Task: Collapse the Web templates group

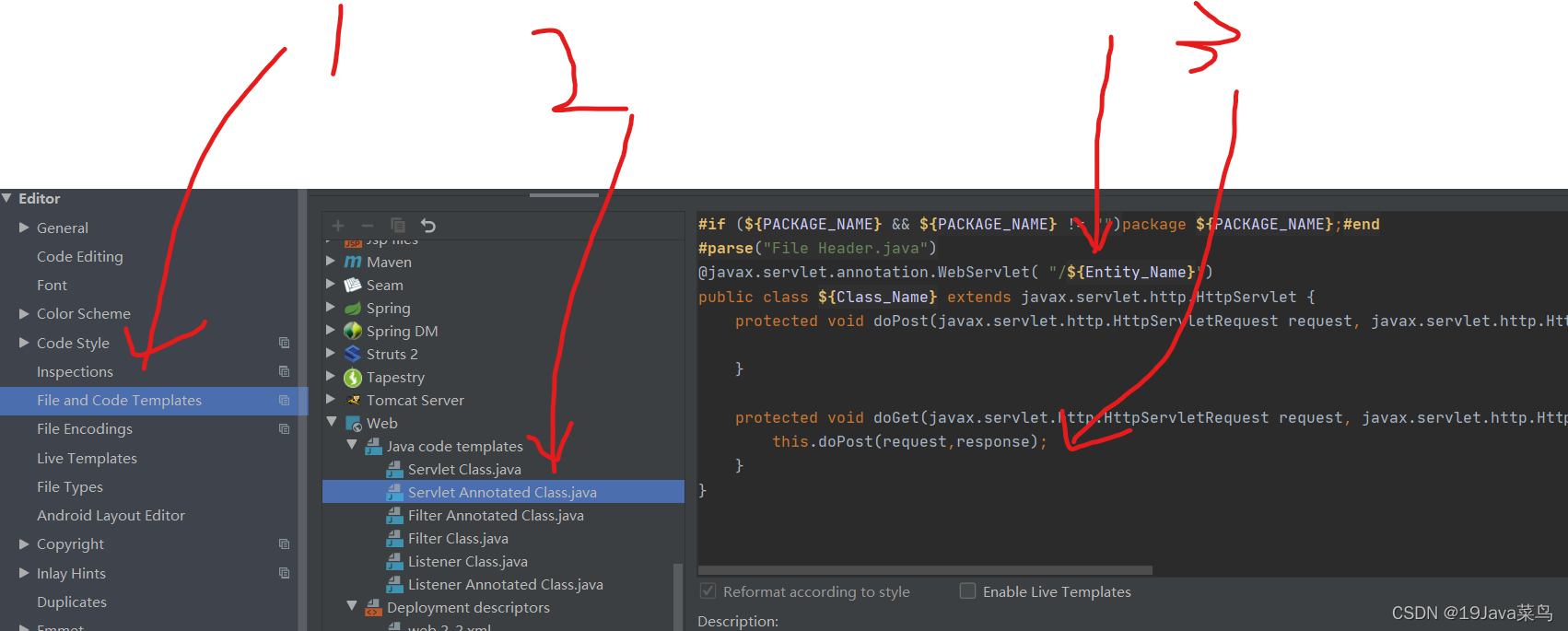Action: [x=332, y=423]
